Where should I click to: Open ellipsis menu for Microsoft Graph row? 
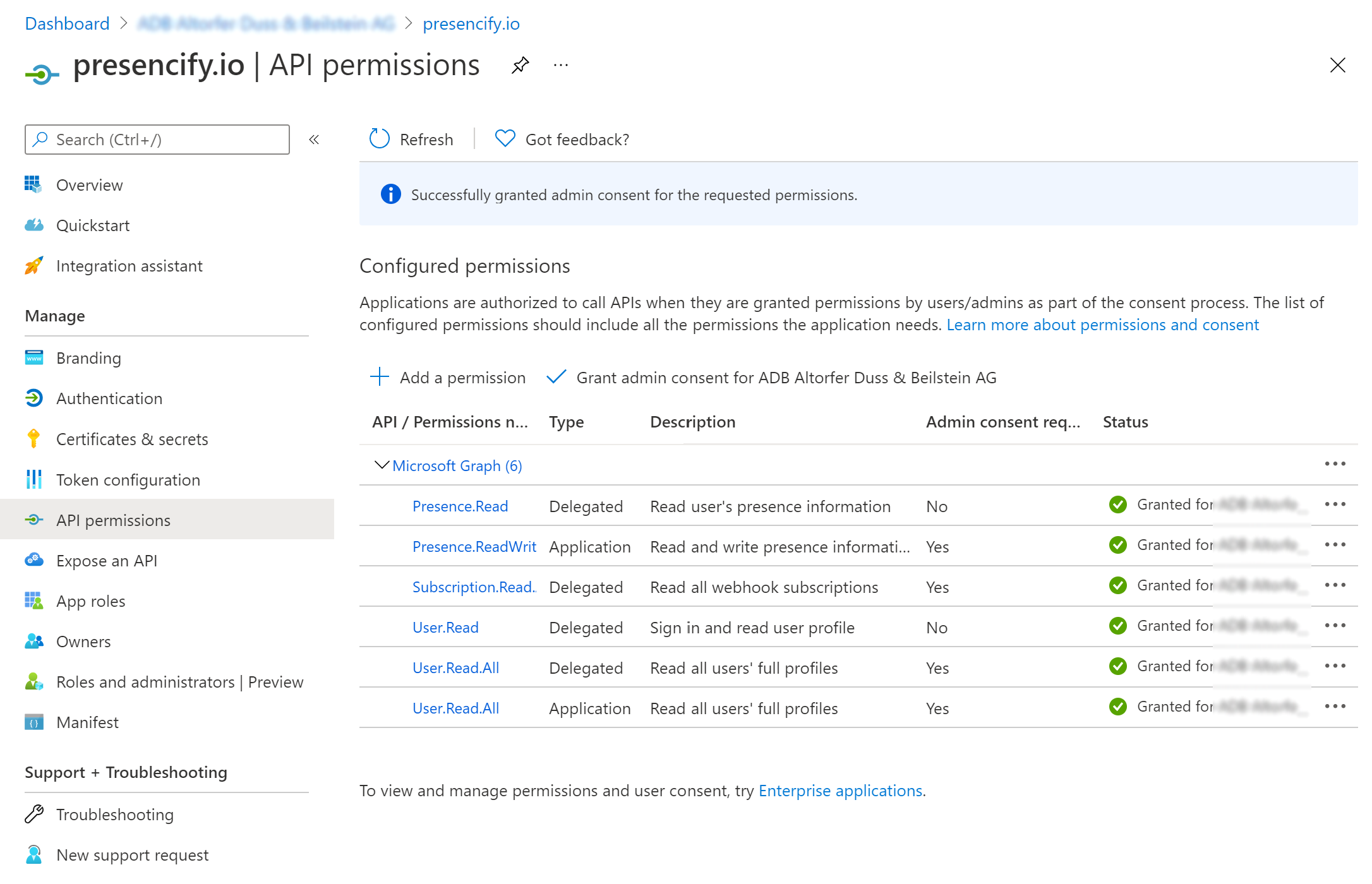coord(1335,464)
